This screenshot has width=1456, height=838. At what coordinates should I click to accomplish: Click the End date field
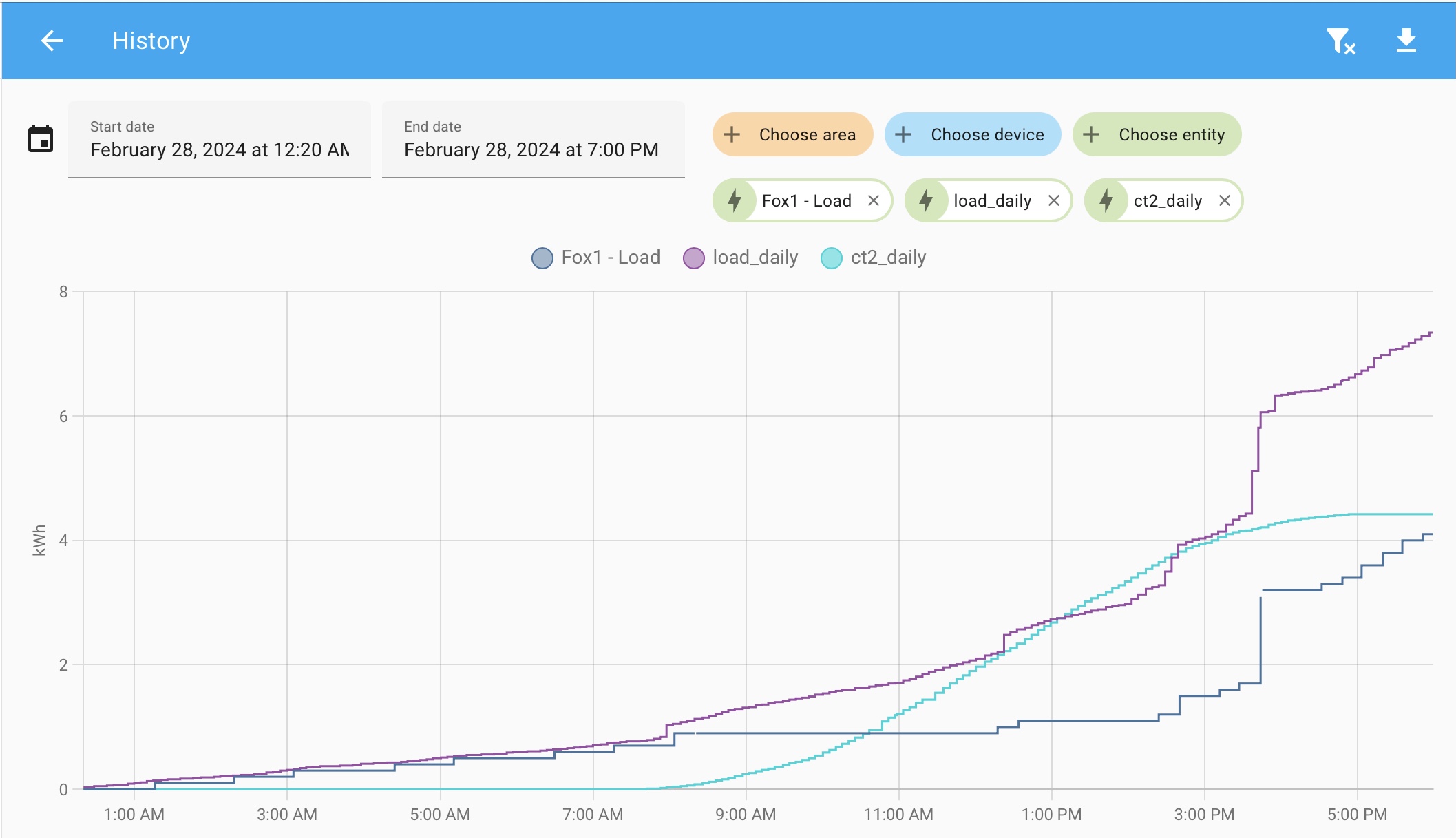pos(533,140)
